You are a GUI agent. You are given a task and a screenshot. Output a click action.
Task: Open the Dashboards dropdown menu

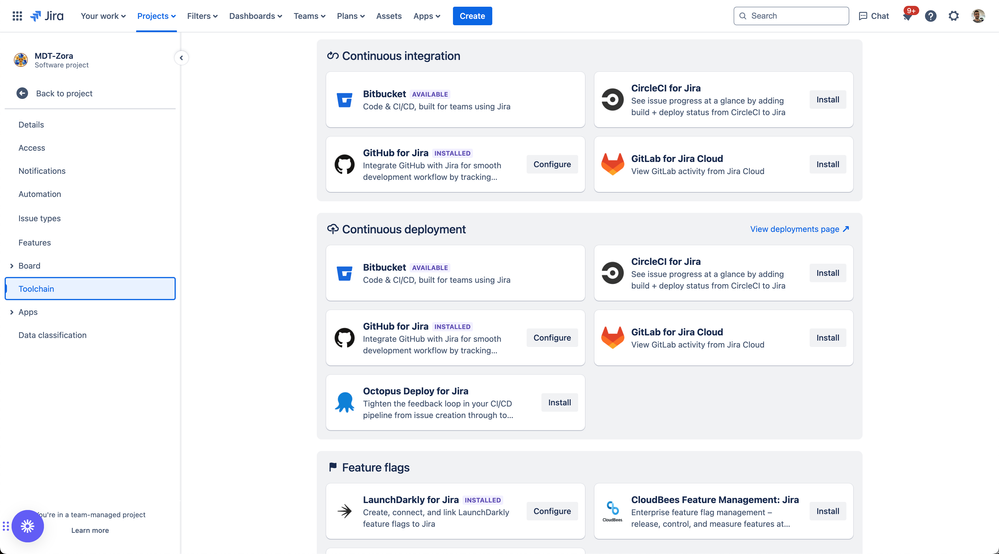[255, 16]
